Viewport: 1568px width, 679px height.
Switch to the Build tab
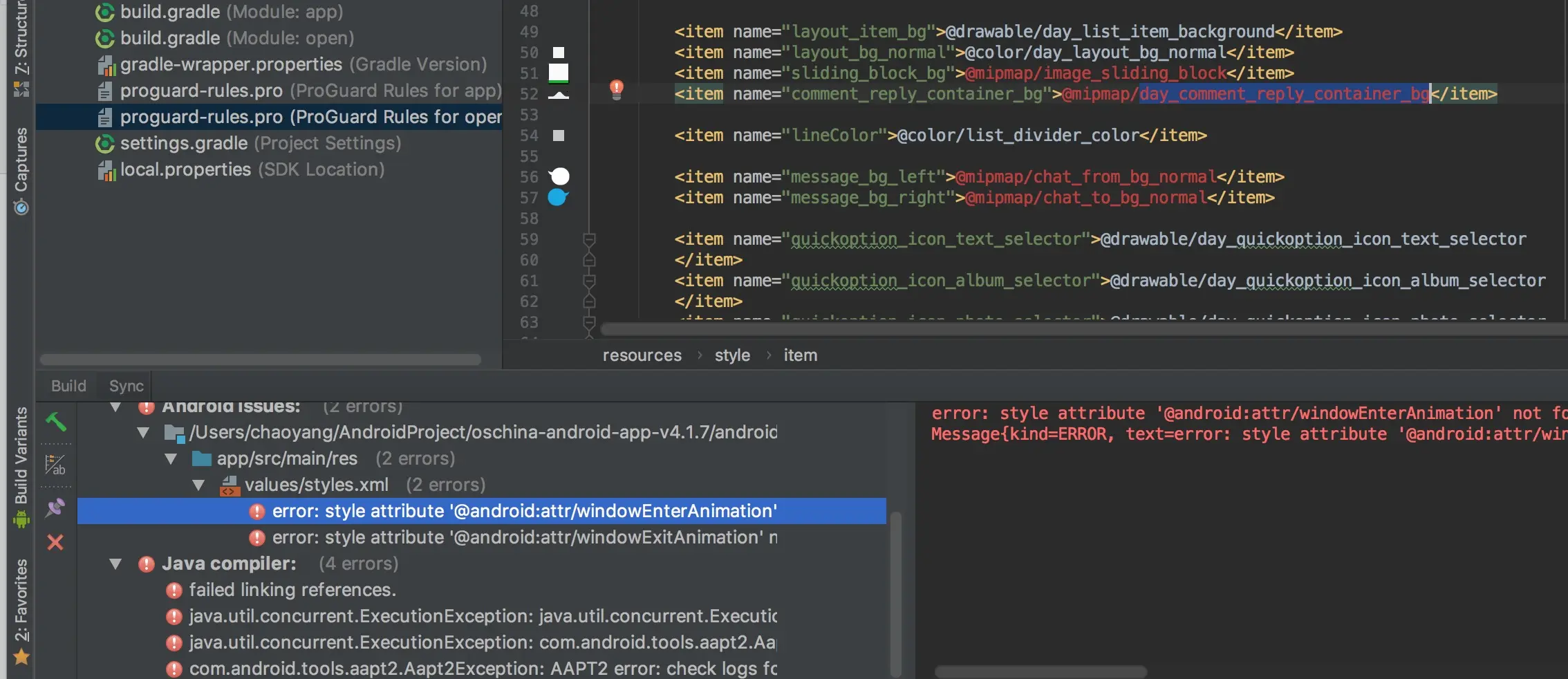[68, 386]
